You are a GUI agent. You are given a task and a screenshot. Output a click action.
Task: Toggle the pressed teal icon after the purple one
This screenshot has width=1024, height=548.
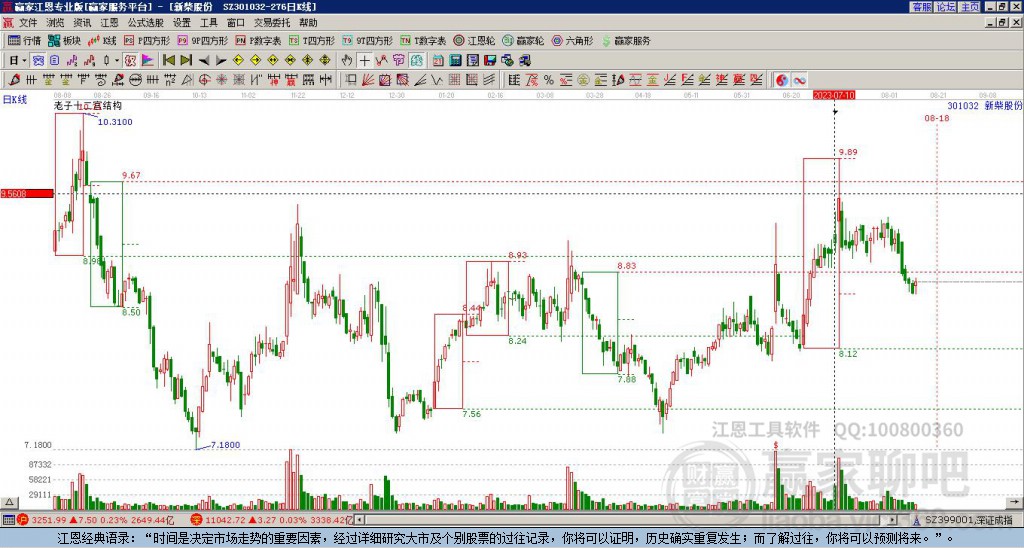[417, 61]
